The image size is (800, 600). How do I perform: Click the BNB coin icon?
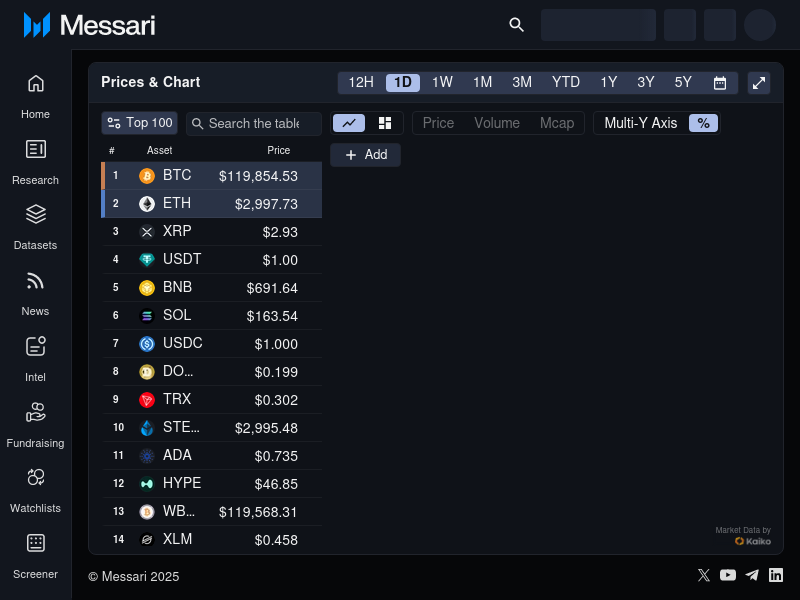(x=147, y=288)
